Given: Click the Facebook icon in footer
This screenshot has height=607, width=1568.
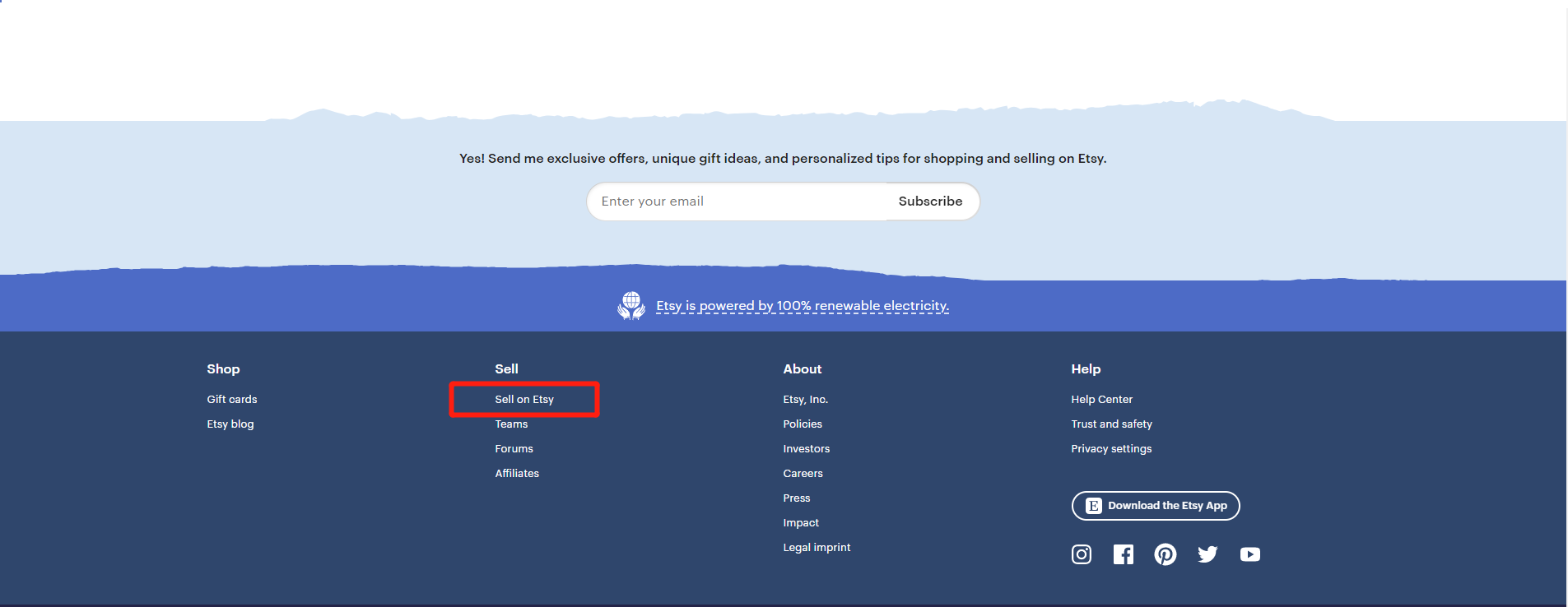Looking at the screenshot, I should (x=1123, y=554).
